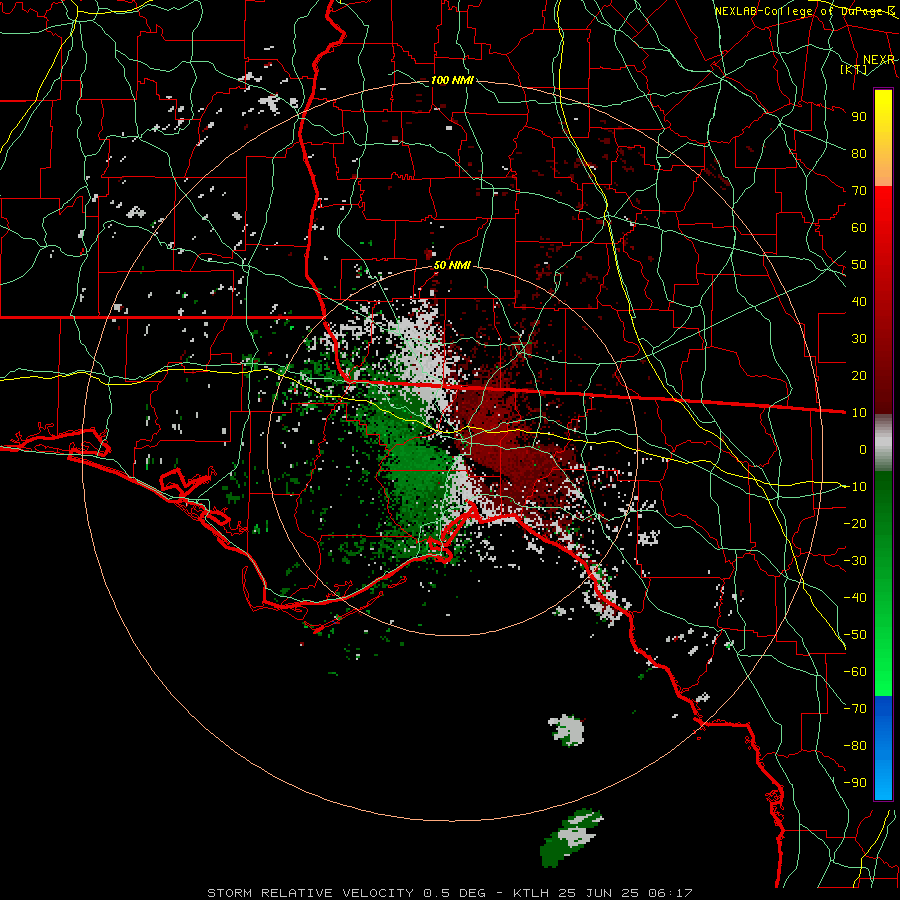
Task: Click the 90 knot label on the color scale
Action: tap(859, 117)
